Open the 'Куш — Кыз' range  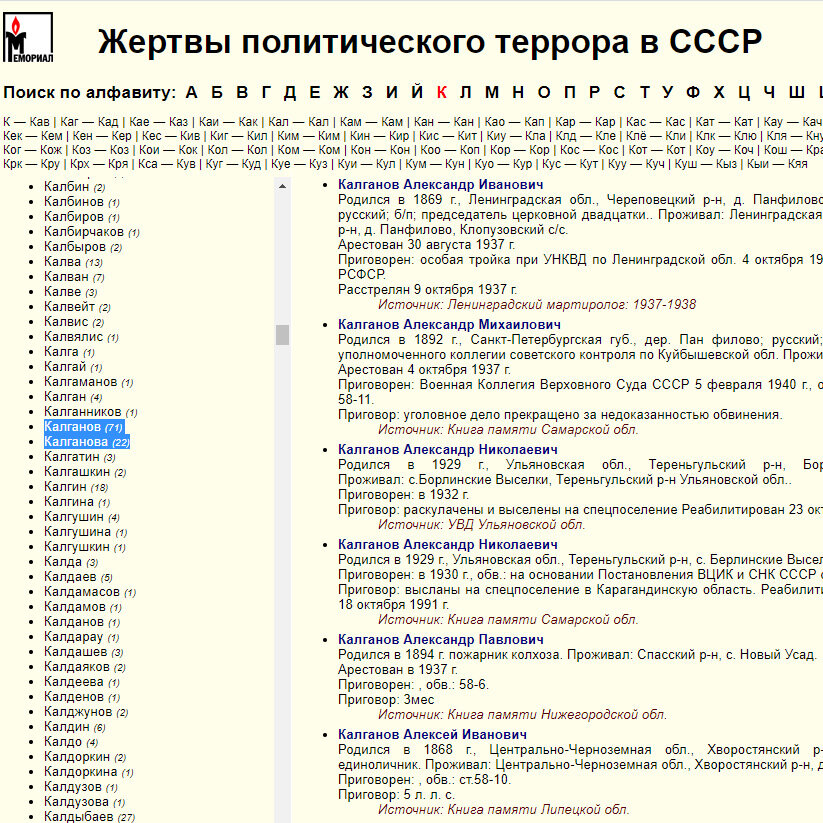pos(705,164)
